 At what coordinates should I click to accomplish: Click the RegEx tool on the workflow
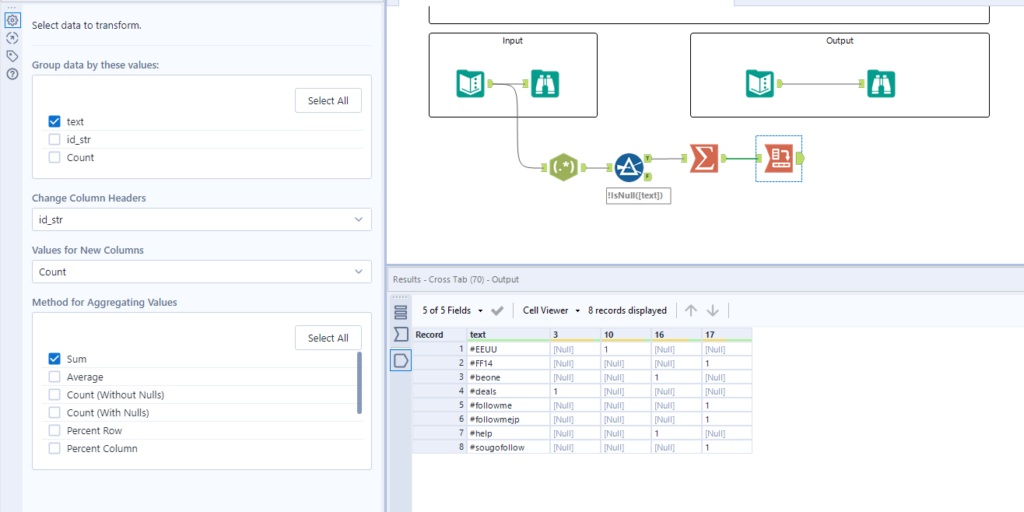tap(562, 167)
